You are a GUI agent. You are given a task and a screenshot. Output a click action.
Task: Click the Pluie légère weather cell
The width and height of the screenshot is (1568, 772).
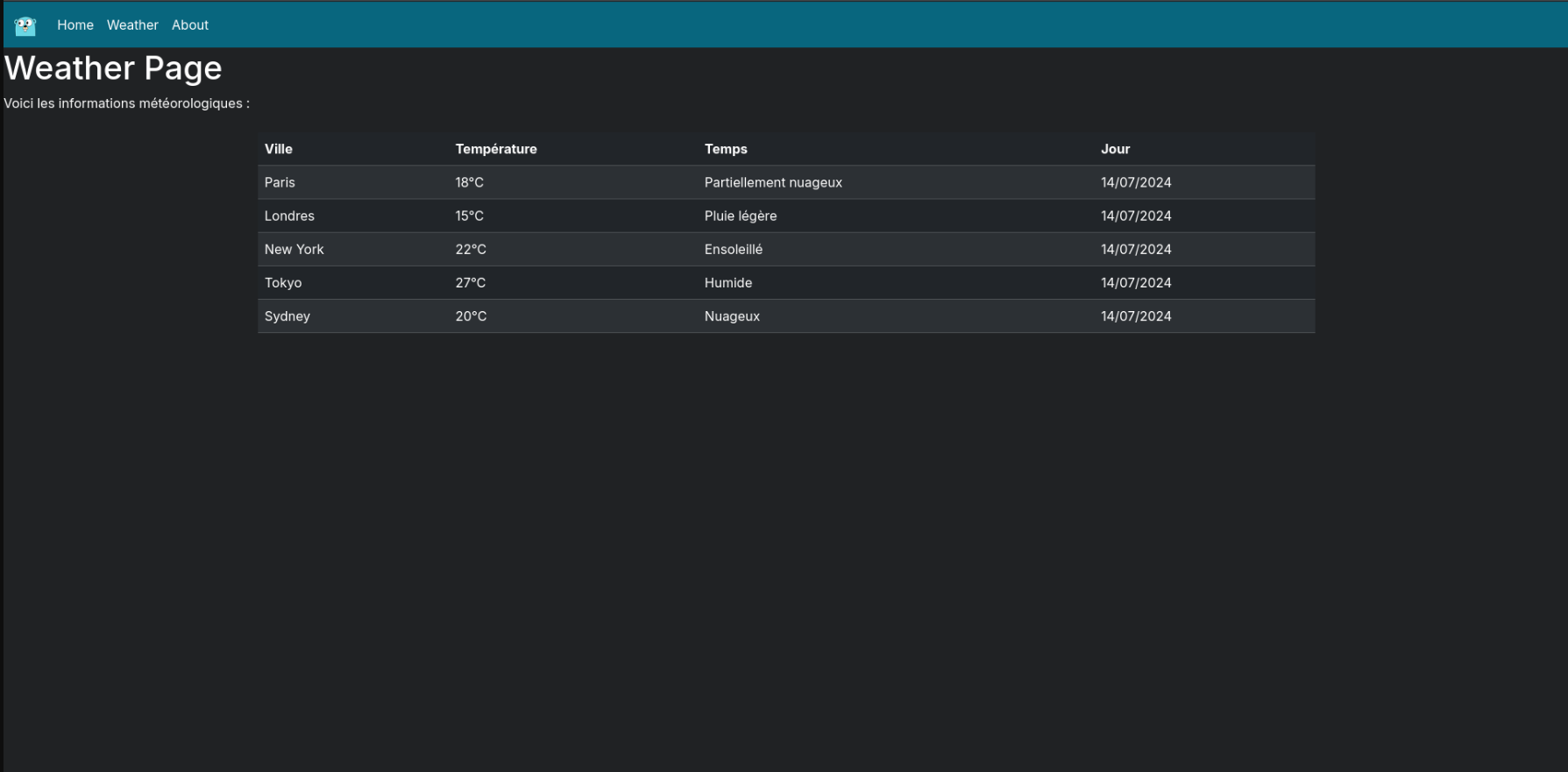(741, 216)
